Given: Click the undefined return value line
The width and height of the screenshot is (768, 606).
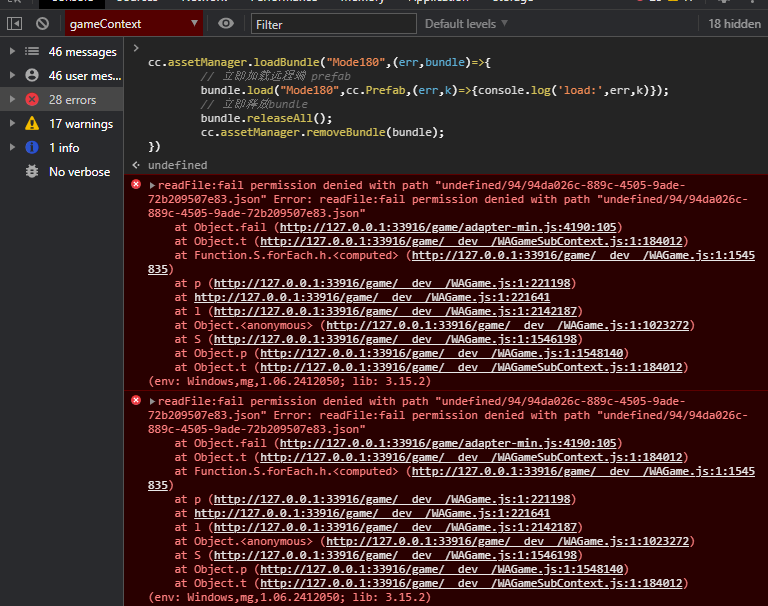Looking at the screenshot, I should 177,165.
